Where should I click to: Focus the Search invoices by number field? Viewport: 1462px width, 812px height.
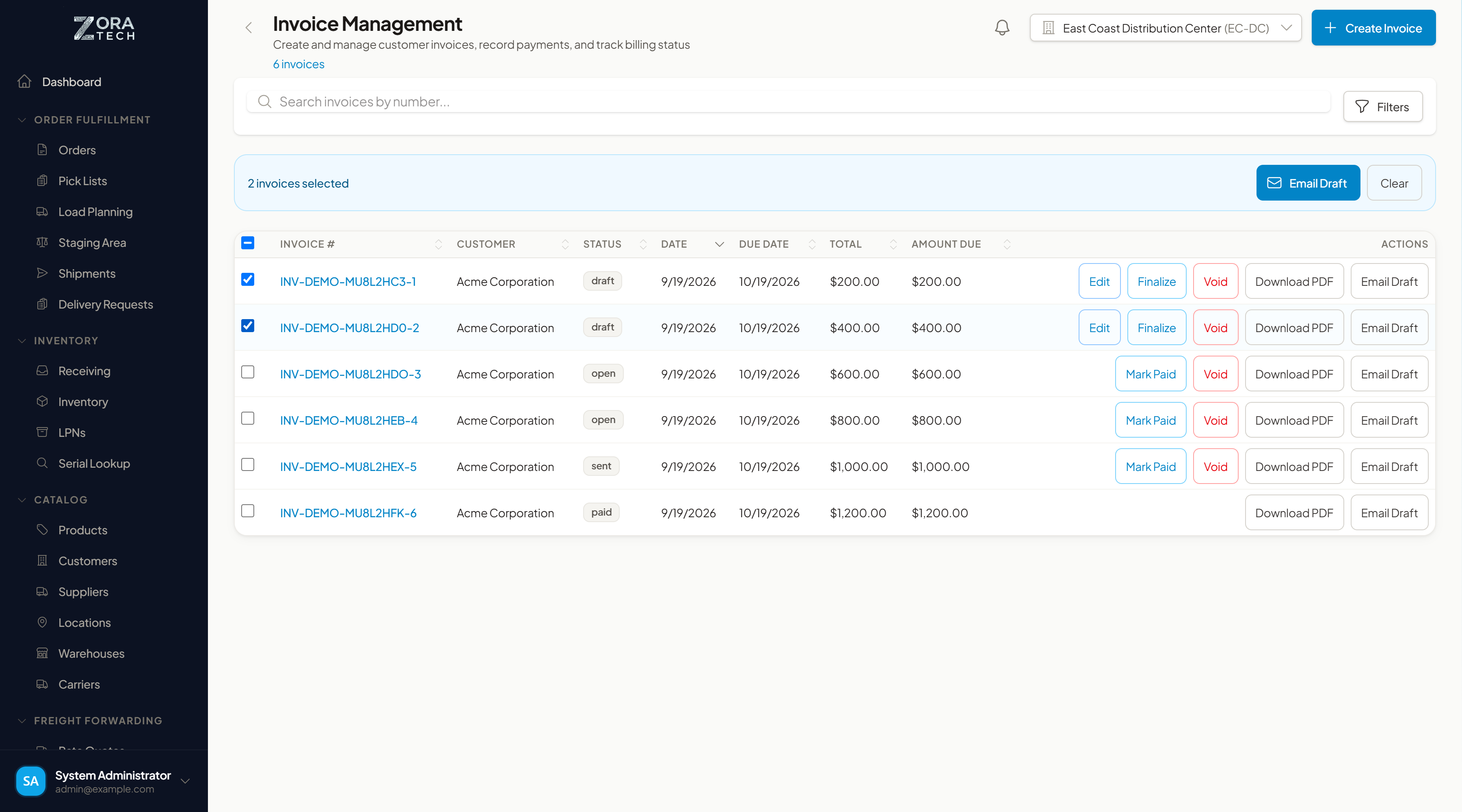[x=788, y=101]
